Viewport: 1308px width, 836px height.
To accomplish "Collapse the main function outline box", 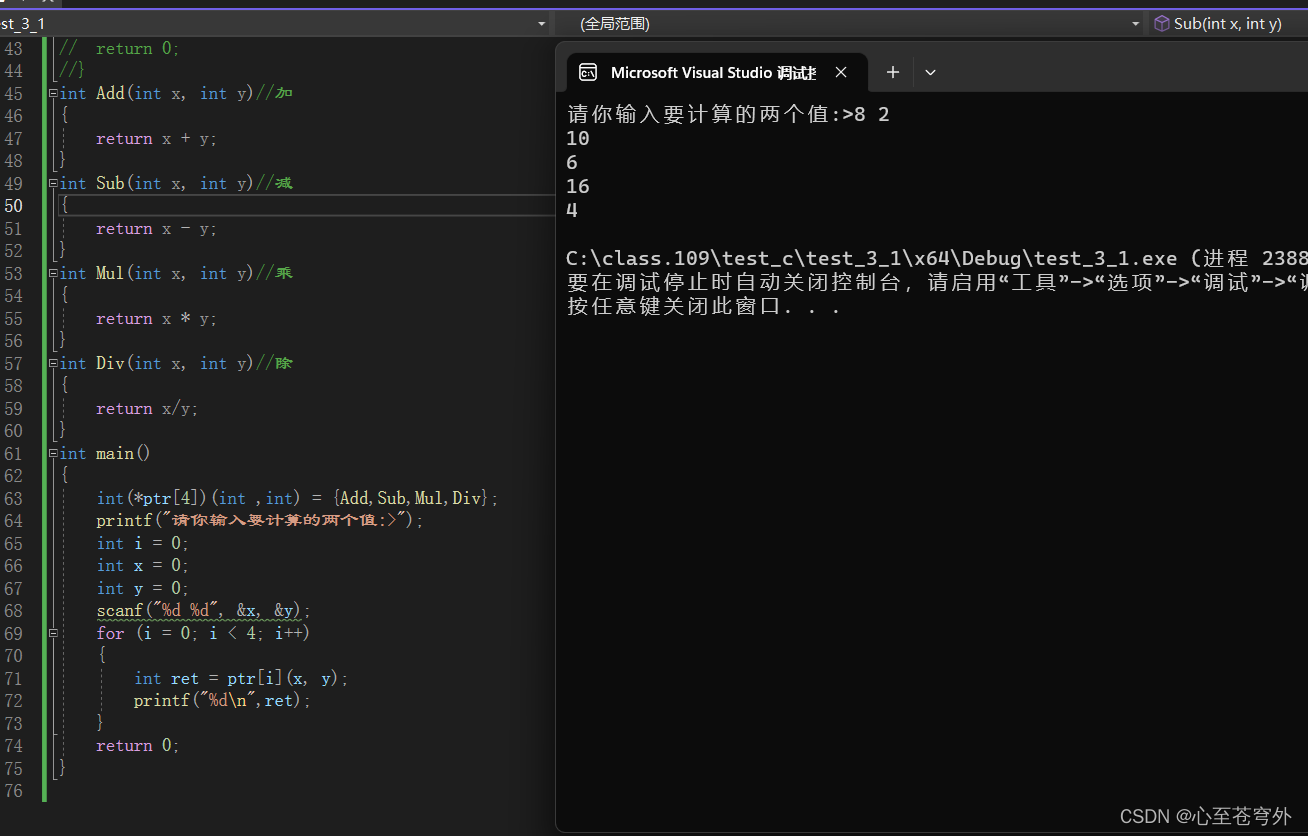I will (54, 453).
